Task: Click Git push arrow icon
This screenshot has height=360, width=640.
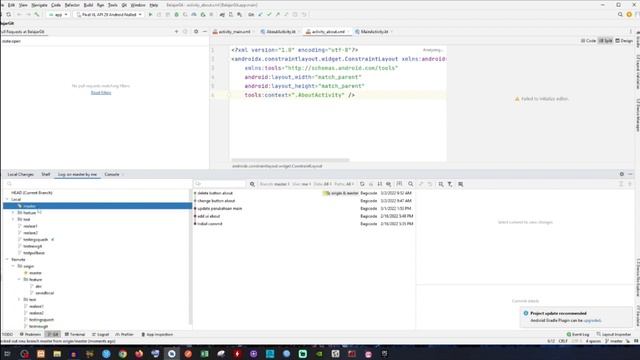Action: (278, 15)
